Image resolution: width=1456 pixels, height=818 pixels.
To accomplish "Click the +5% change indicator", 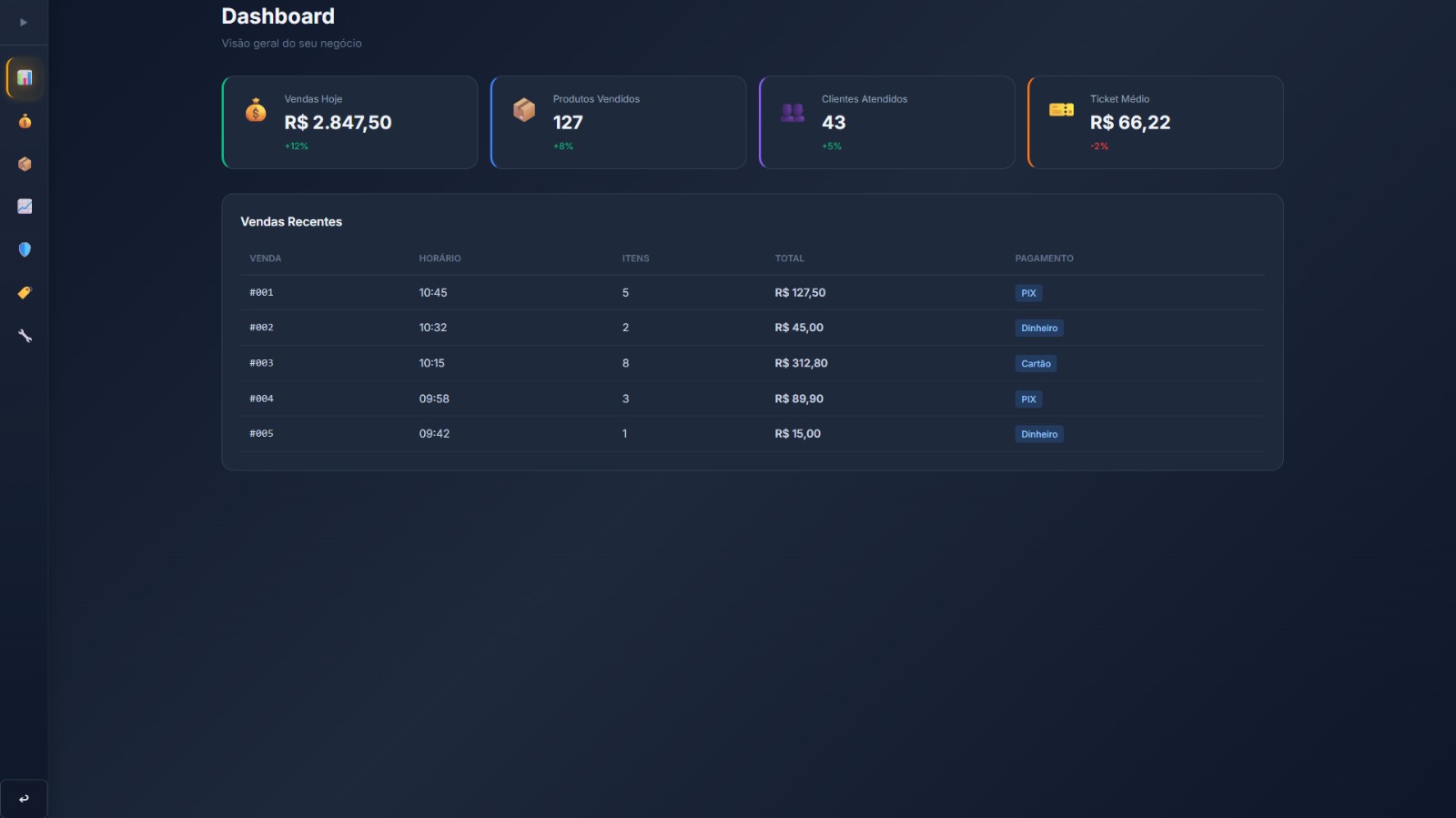I will point(832,146).
